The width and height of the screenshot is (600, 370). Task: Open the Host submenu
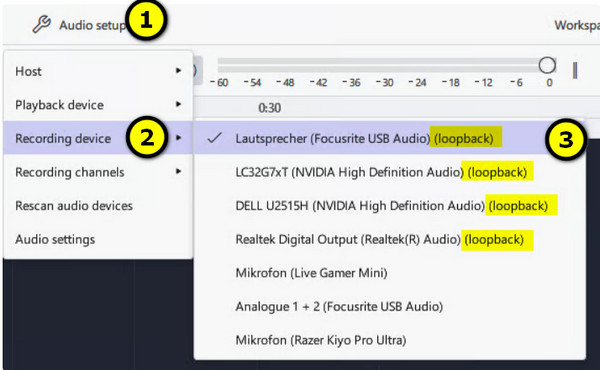[x=98, y=71]
